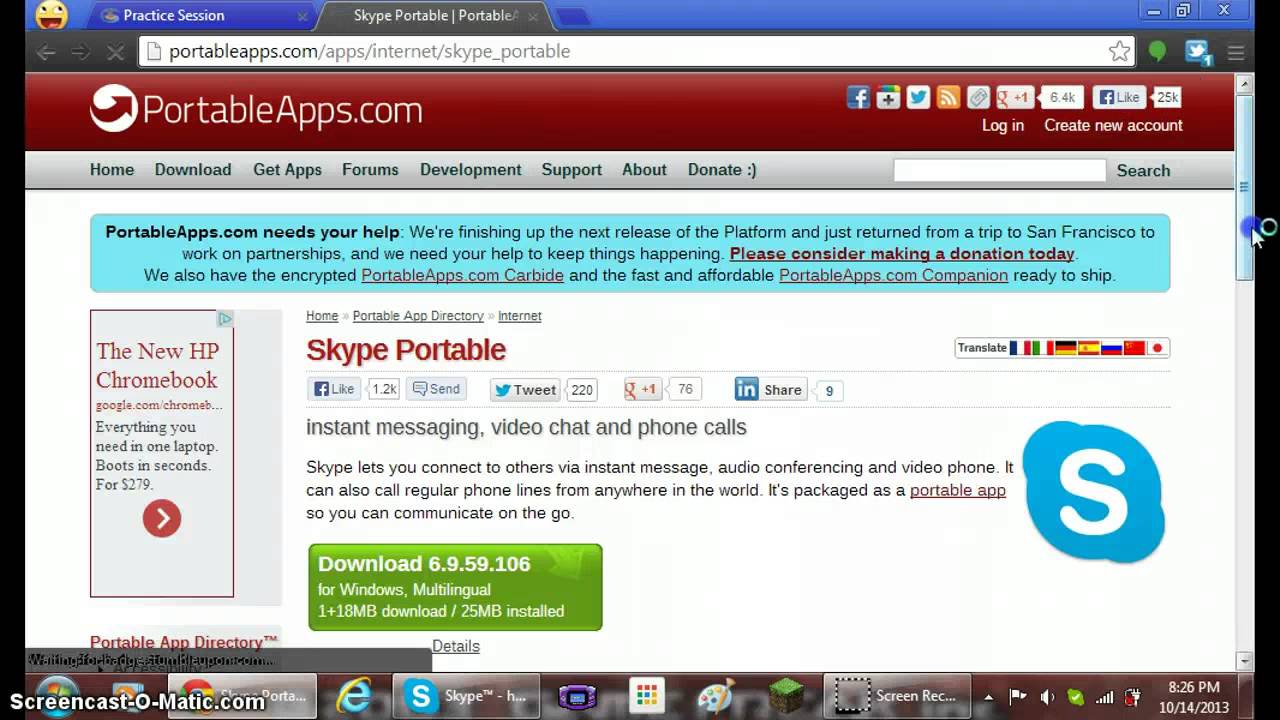1280x720 pixels.
Task: Open the Download menu item
Action: (193, 170)
